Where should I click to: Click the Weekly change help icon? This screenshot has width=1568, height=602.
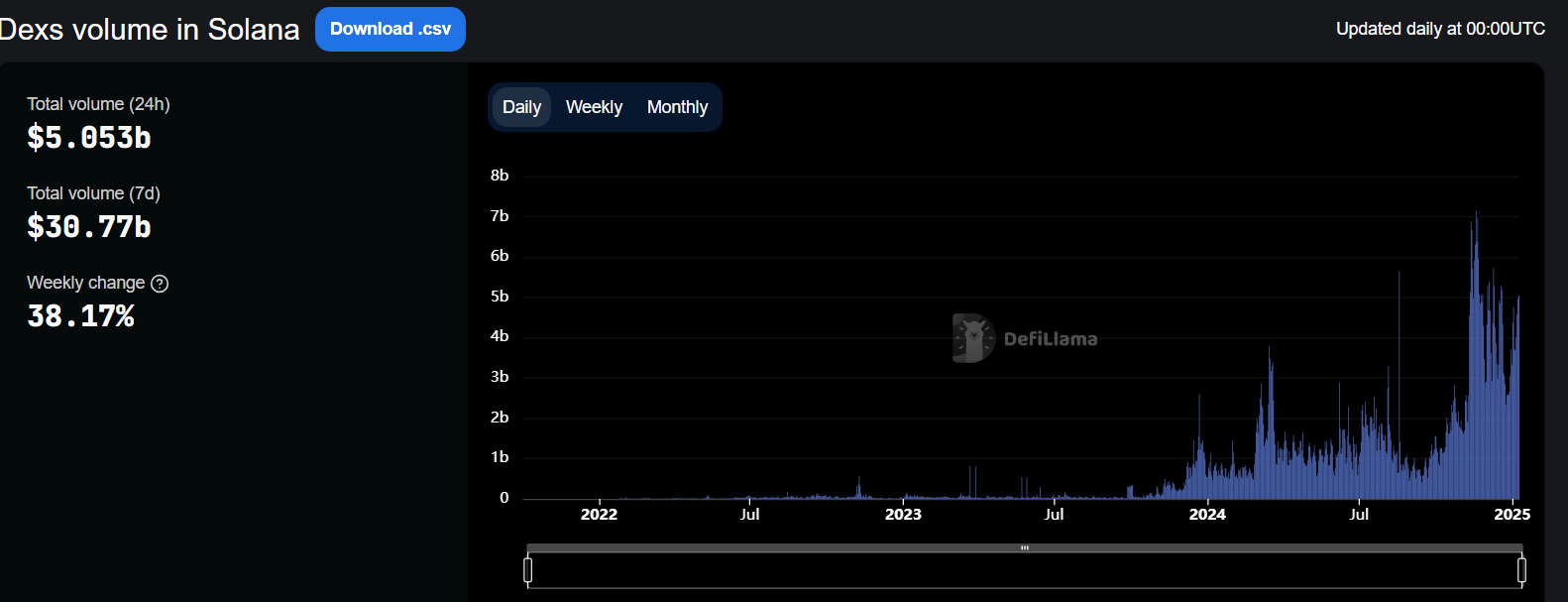(x=160, y=284)
